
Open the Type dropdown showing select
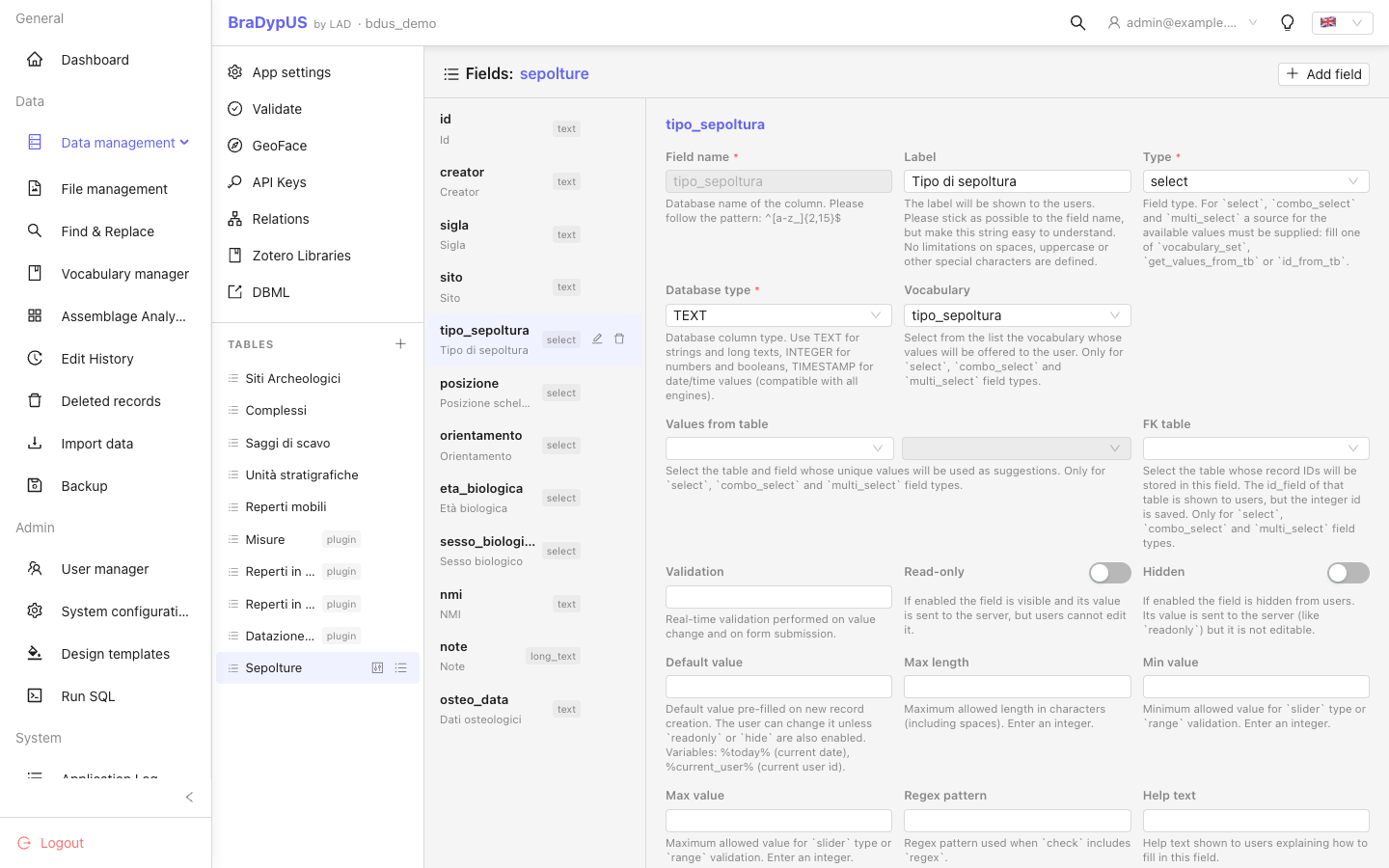[x=1256, y=181]
